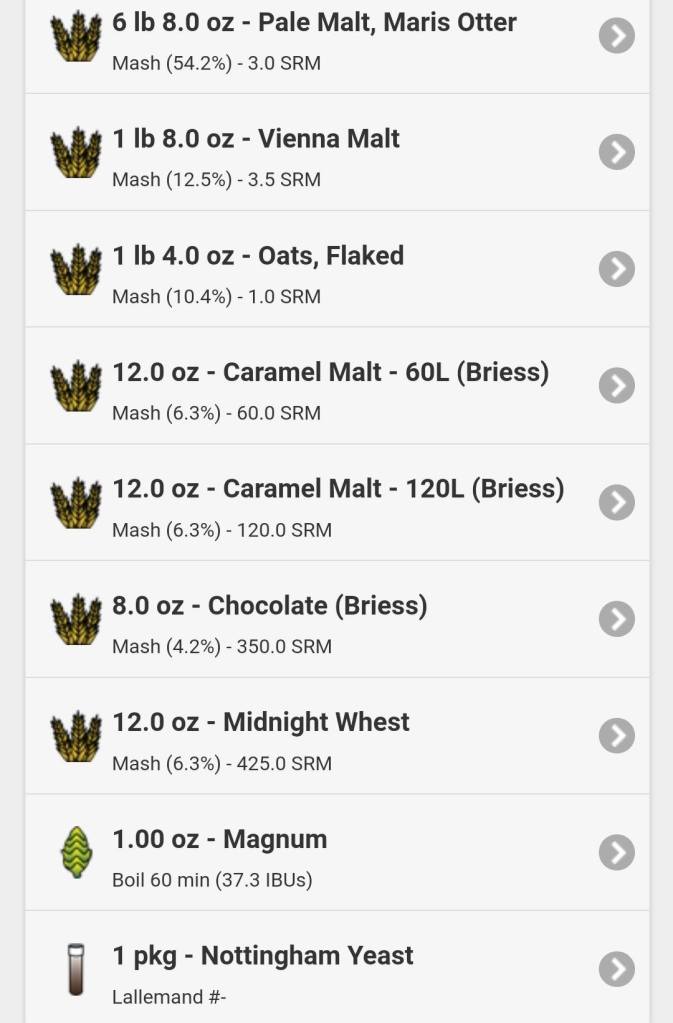
Task: Click the Midnight Wheat 425.0 SRM subtitle
Action: pyautogui.click(x=222, y=764)
